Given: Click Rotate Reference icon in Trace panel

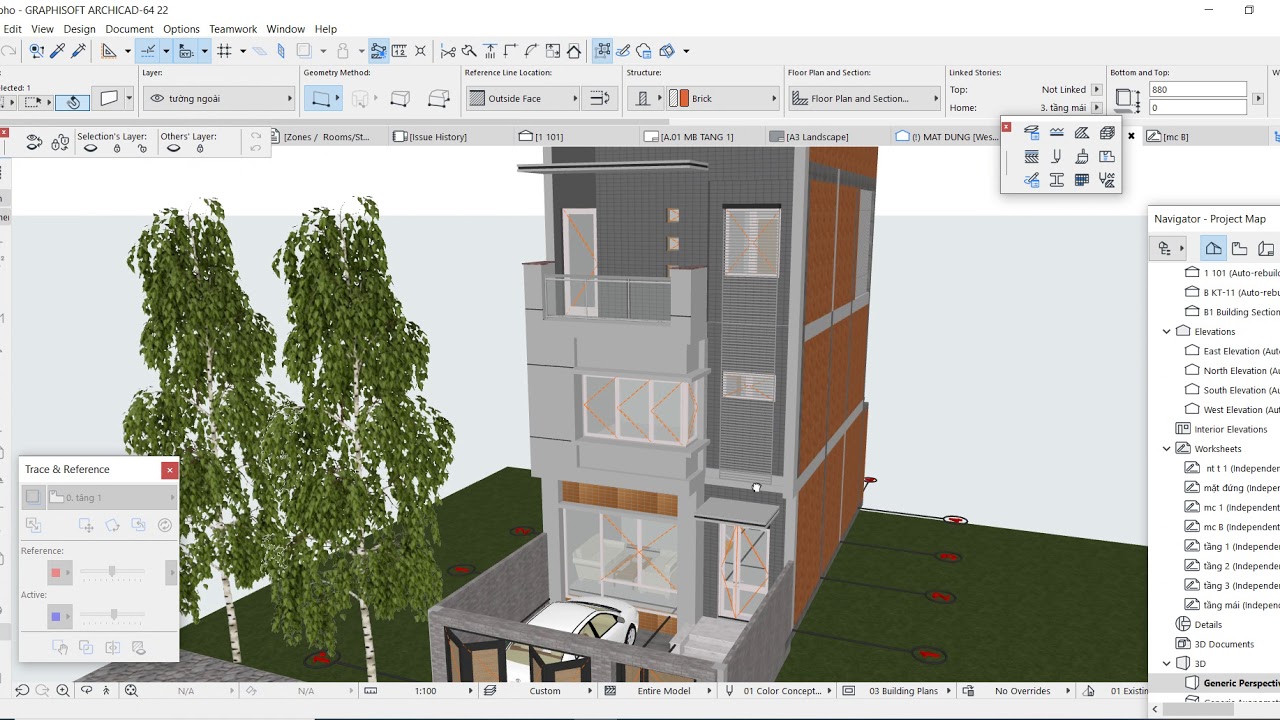Looking at the screenshot, I should pyautogui.click(x=112, y=525).
